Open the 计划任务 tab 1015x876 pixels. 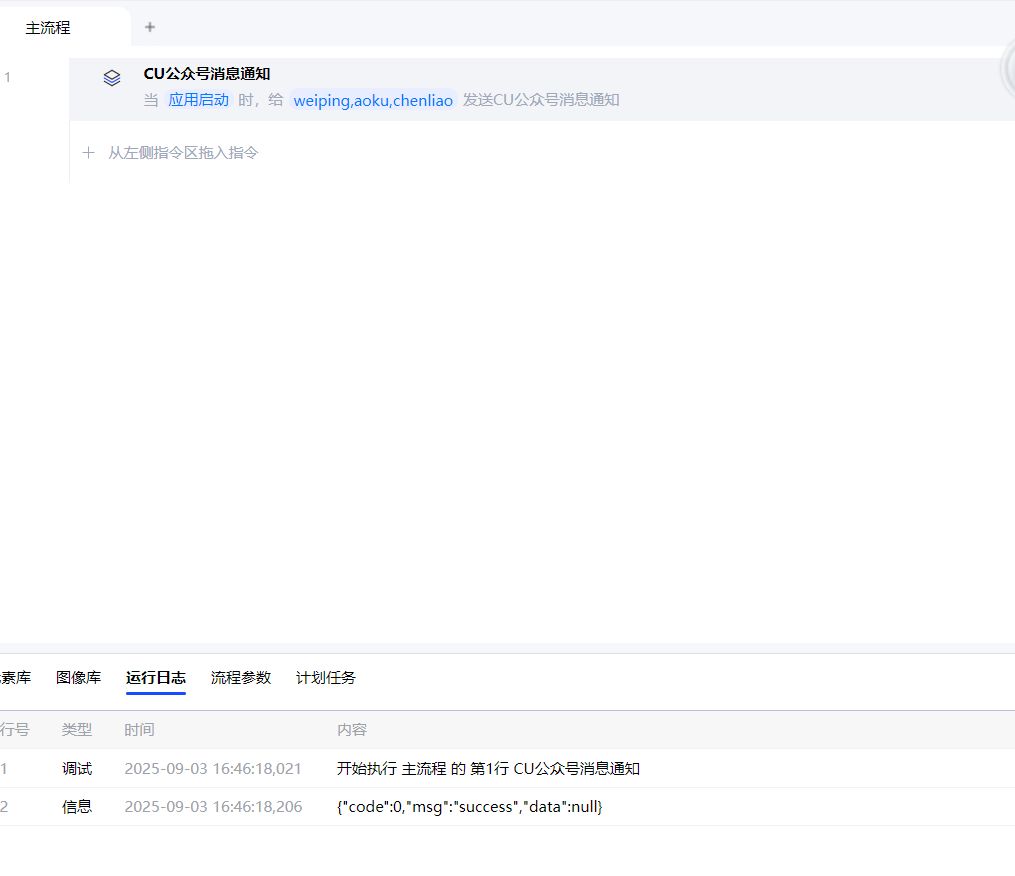[325, 678]
